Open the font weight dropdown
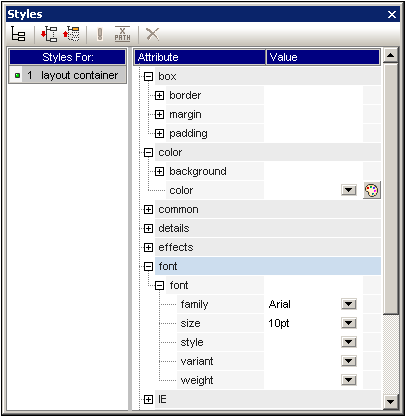The height and width of the screenshot is (417, 406). 349,380
